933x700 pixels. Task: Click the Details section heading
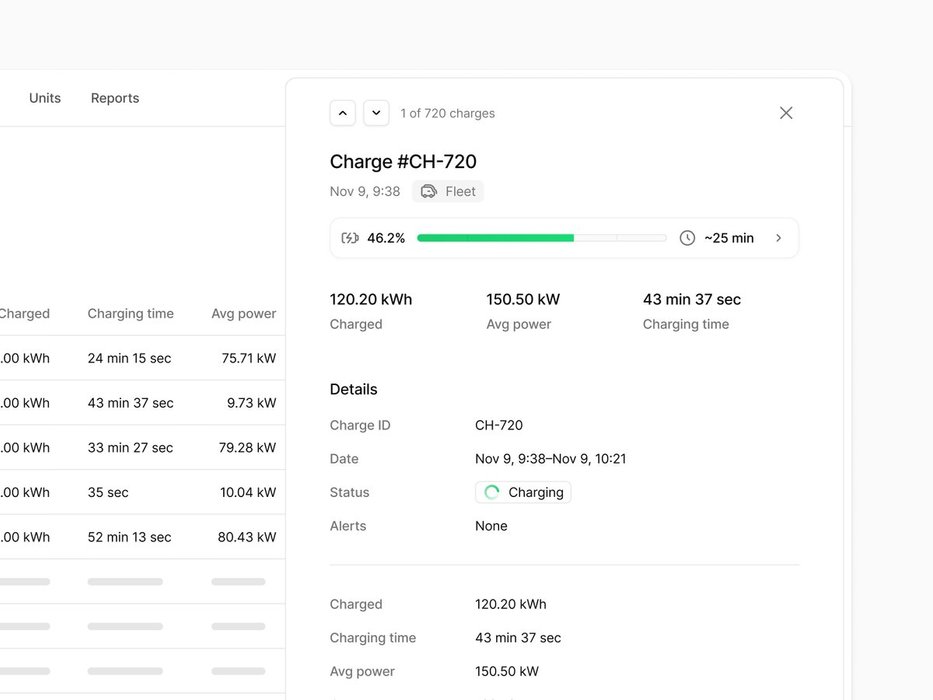click(353, 389)
